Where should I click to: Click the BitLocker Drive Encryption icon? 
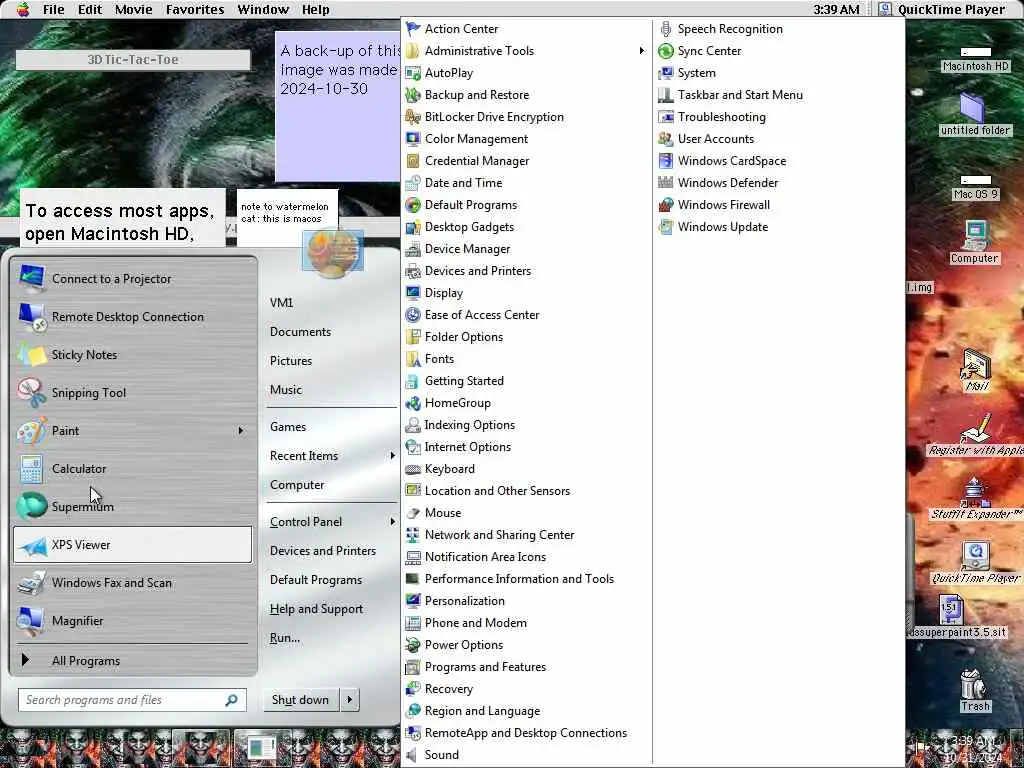(x=413, y=117)
